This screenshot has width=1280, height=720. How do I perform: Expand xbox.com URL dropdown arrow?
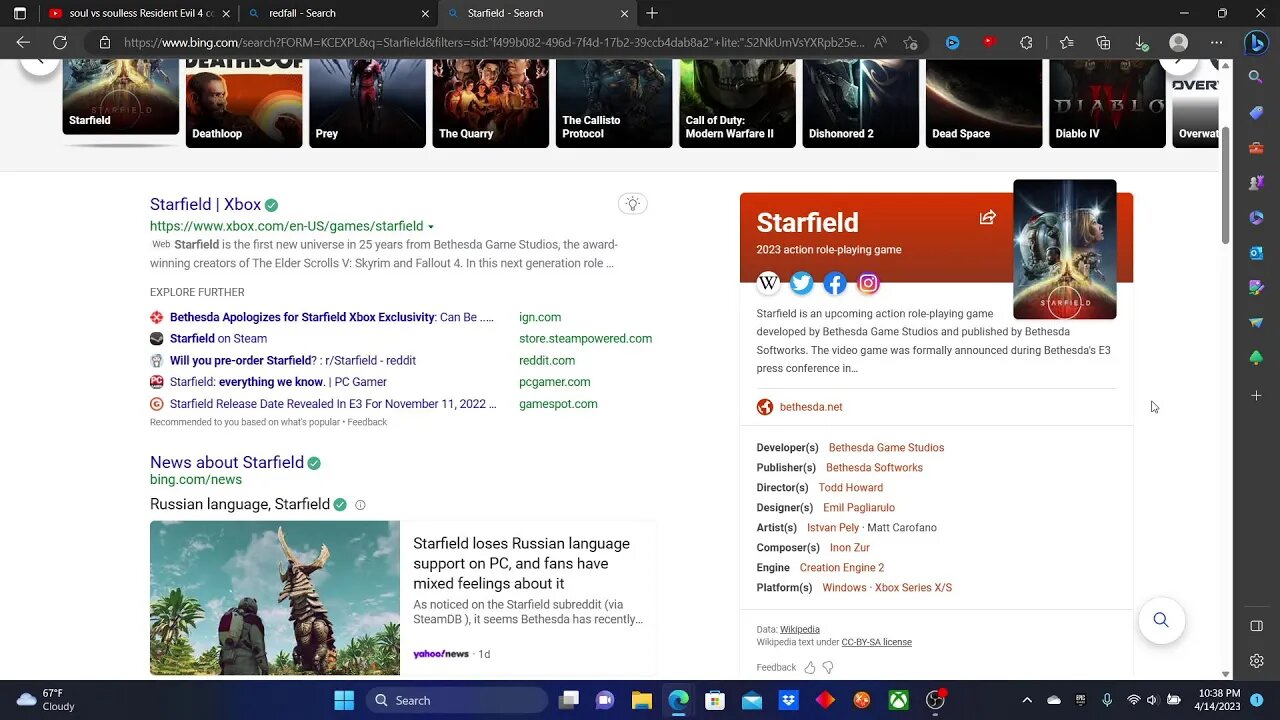431,227
